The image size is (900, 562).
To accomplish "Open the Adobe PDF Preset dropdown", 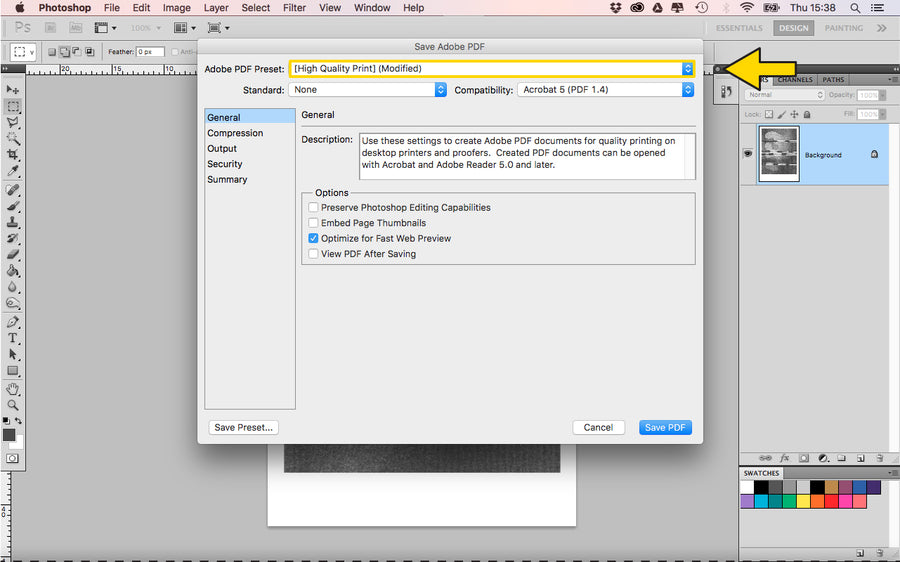I will [491, 69].
